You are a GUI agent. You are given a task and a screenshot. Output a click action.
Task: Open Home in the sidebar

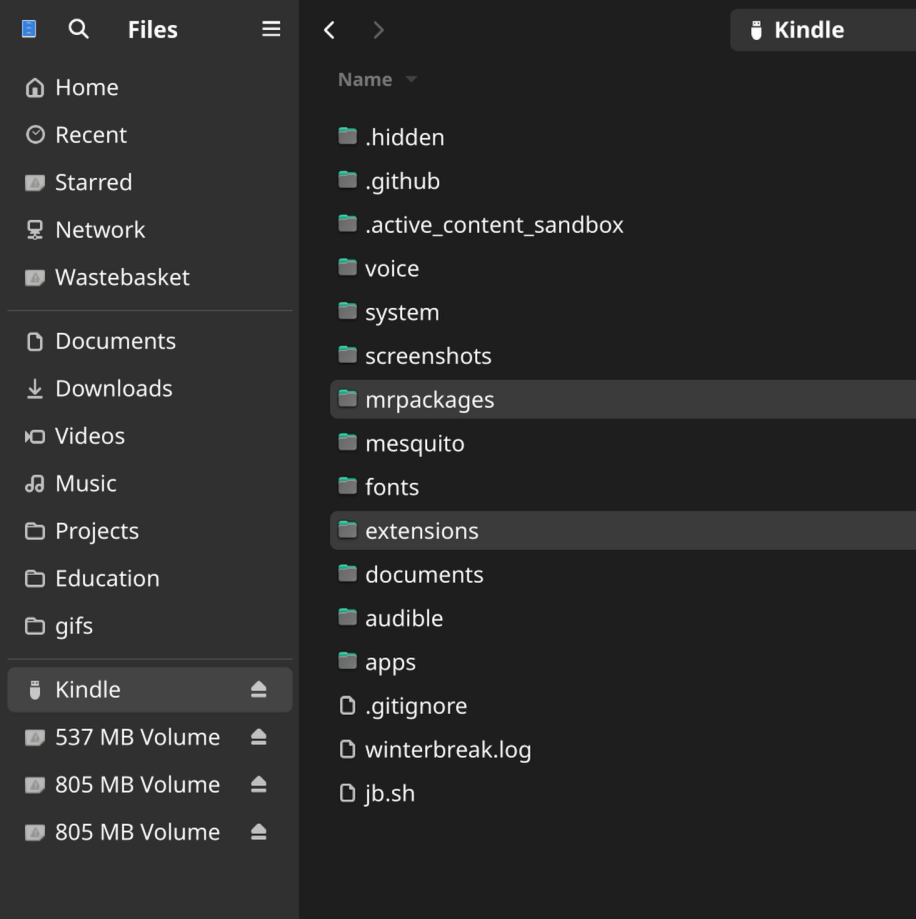point(86,88)
